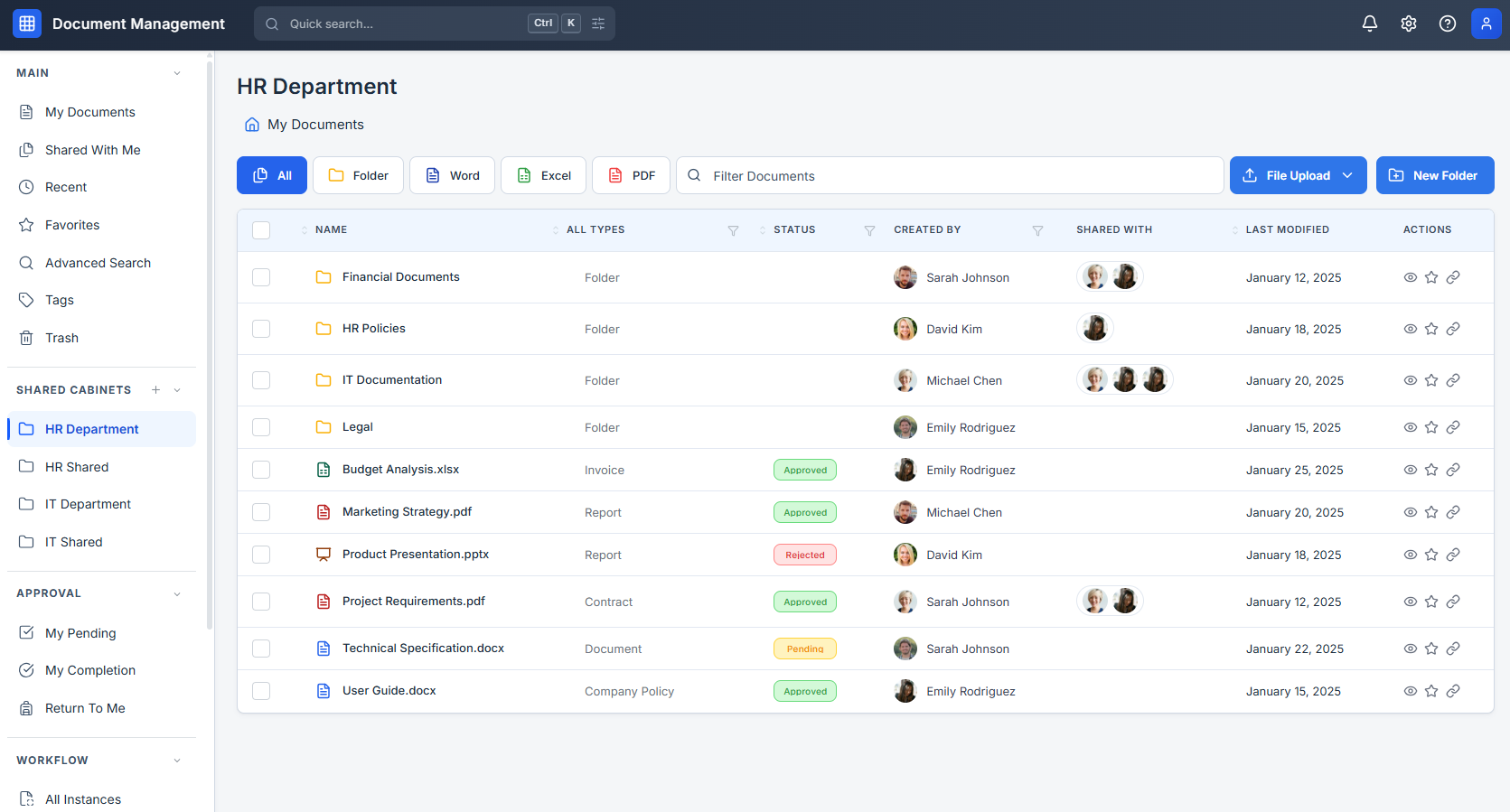
Task: Select the All filter tab
Action: [x=272, y=175]
